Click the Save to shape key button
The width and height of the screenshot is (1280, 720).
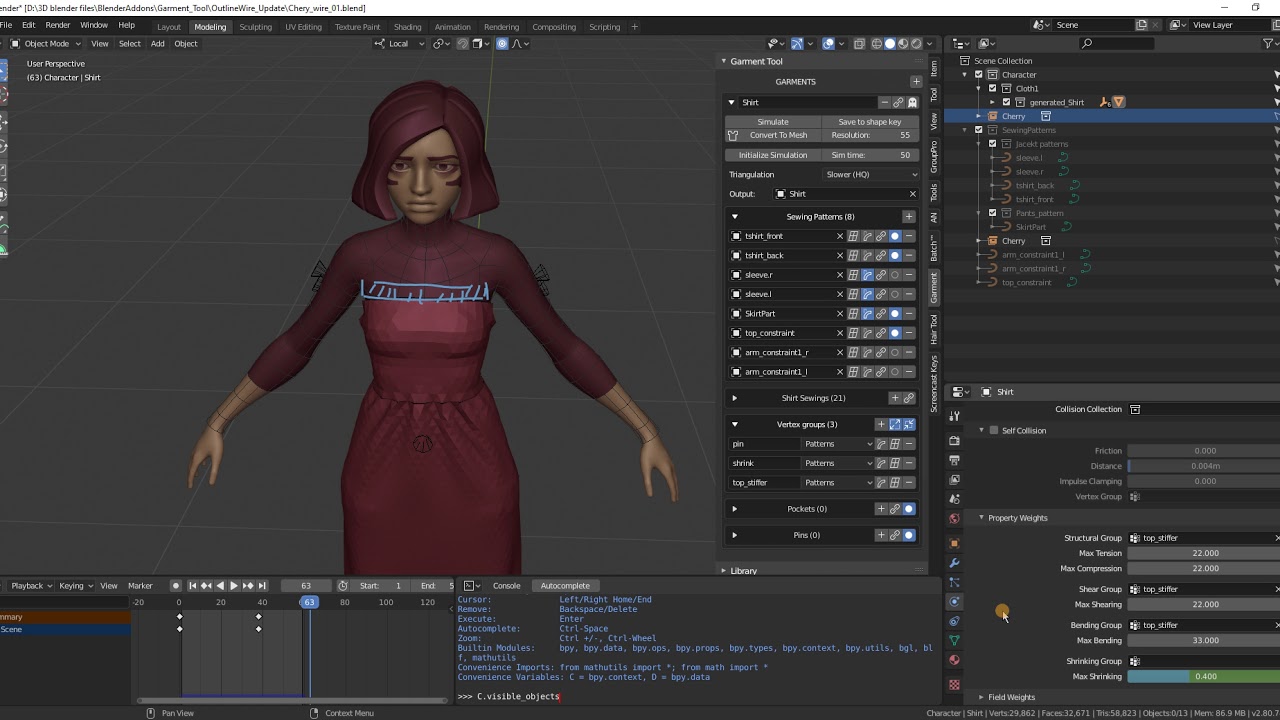(870, 122)
